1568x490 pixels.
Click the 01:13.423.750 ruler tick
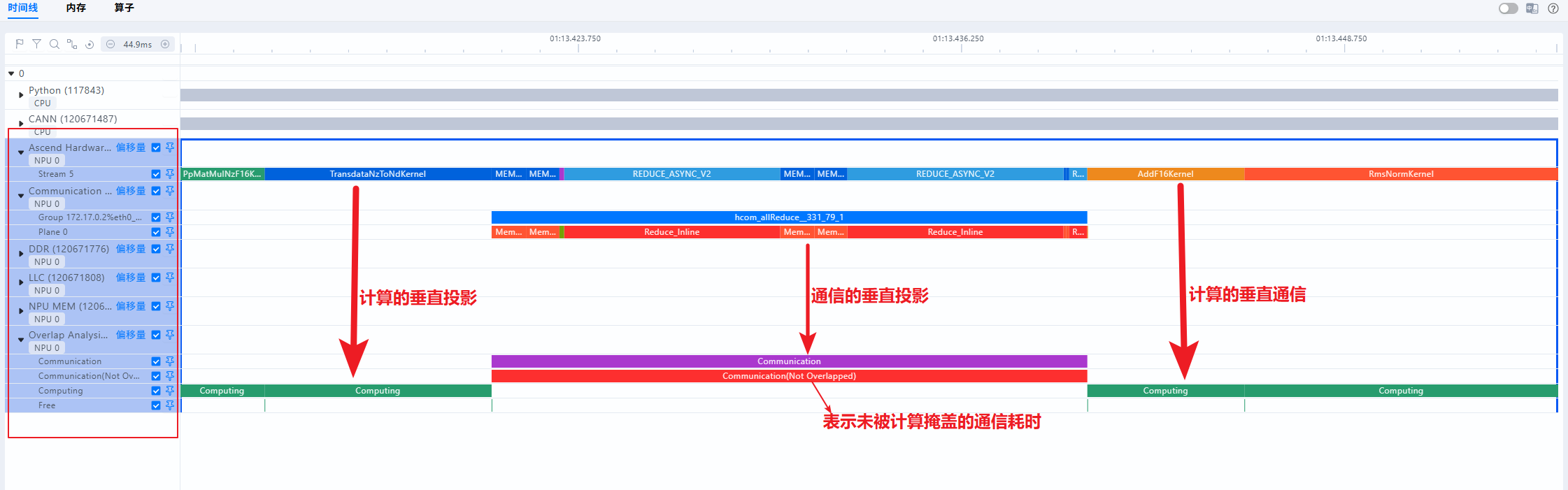(575, 38)
